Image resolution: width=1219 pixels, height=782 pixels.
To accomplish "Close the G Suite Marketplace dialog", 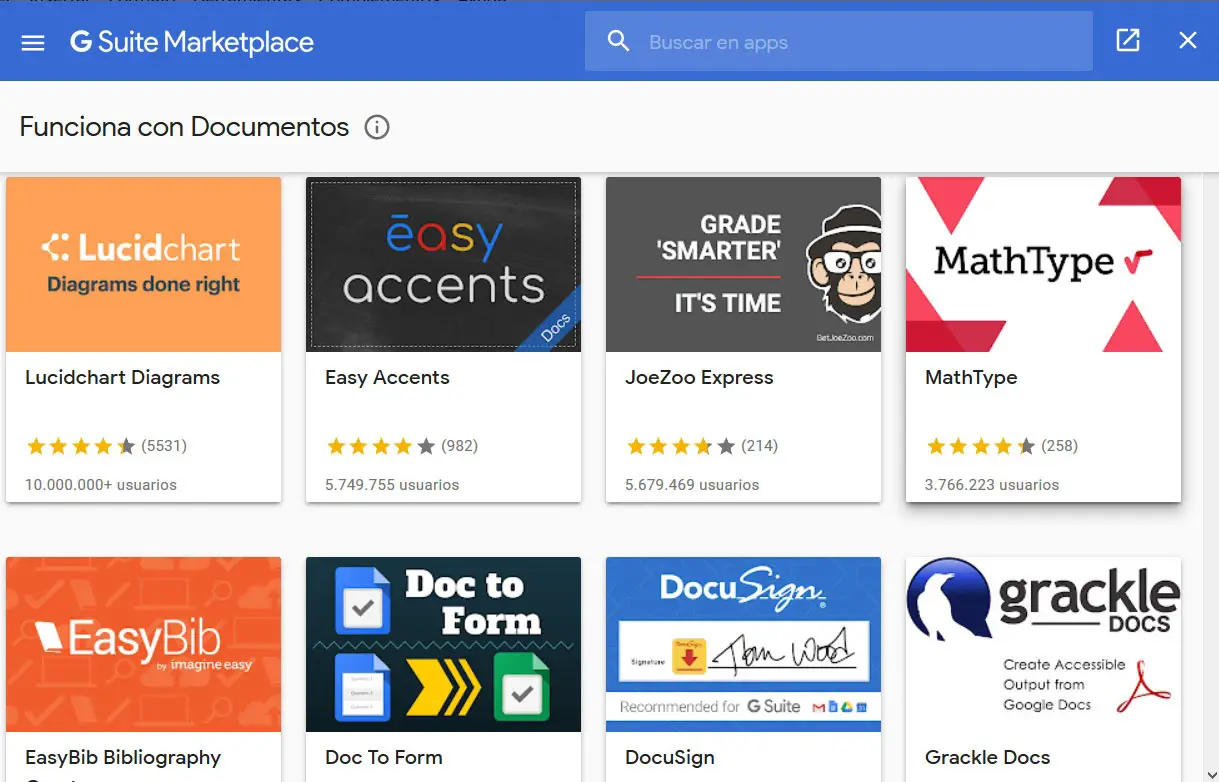I will 1187,40.
